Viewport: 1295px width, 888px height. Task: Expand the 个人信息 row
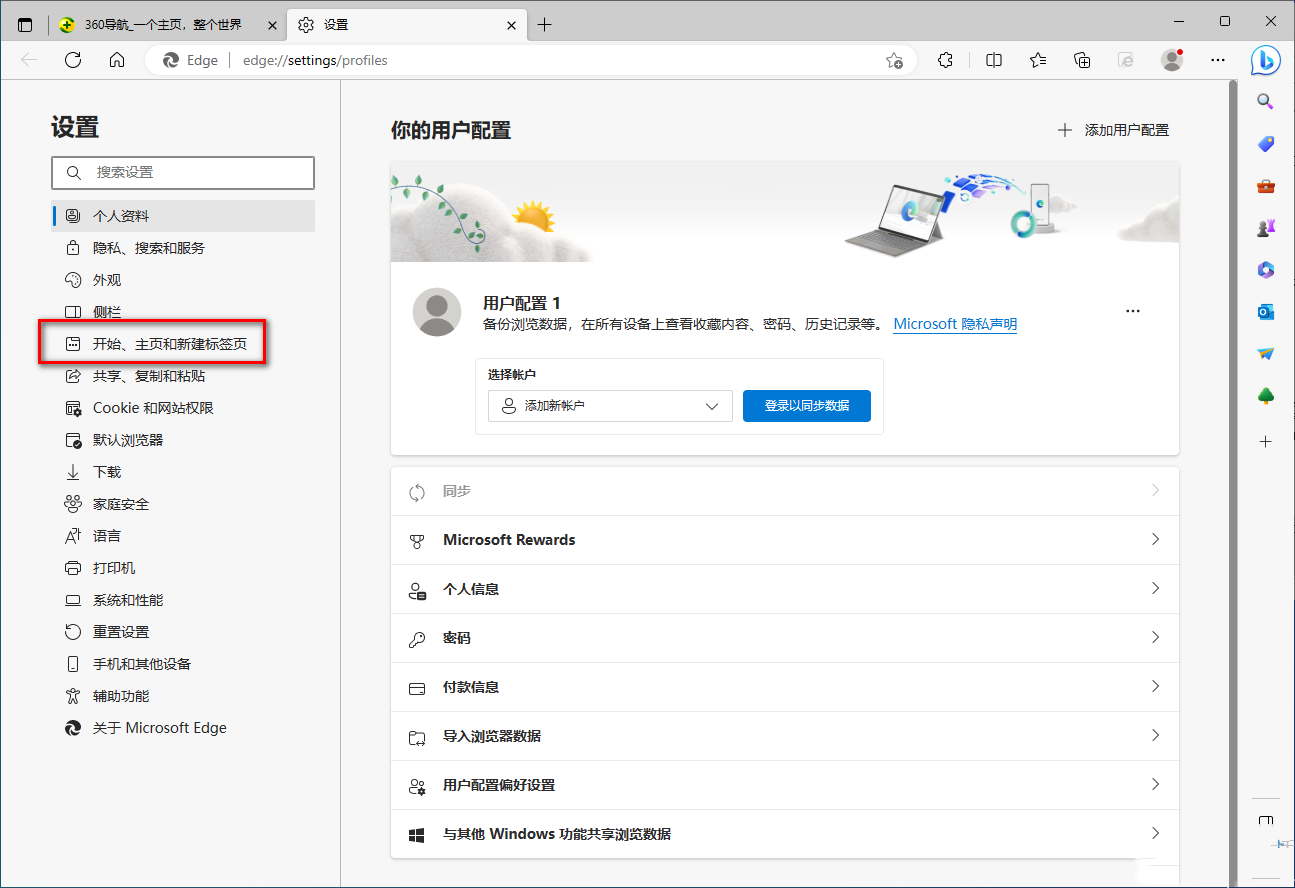[785, 589]
